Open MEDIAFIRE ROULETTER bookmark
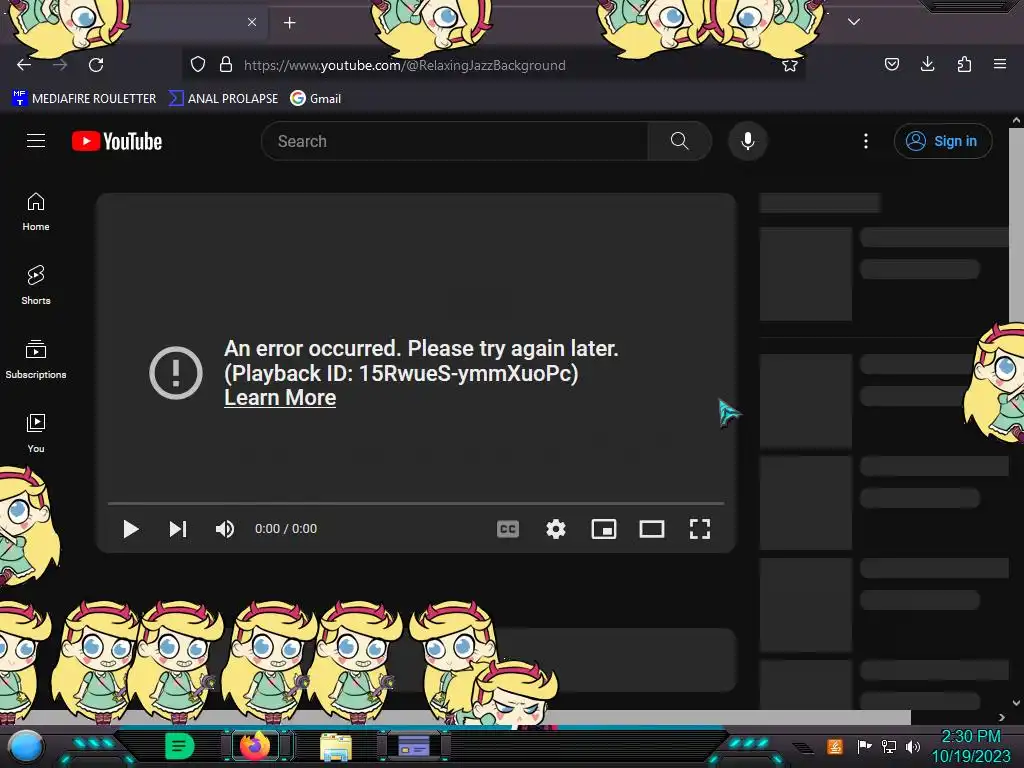Image resolution: width=1024 pixels, height=768 pixels. 84,99
